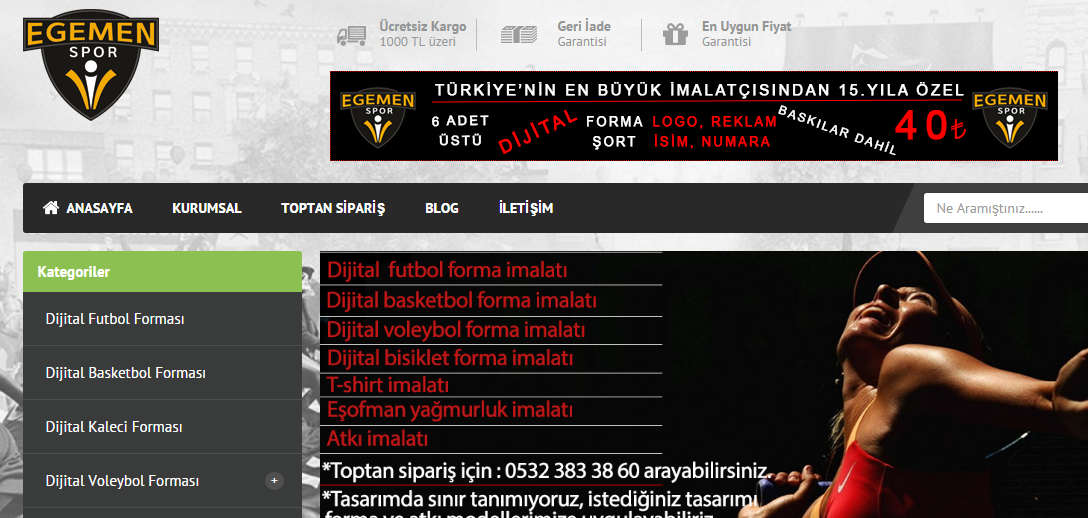The image size is (1088, 518).
Task: Click 'Dijital futbol forma imalatı' slider text
Action: tap(447, 270)
